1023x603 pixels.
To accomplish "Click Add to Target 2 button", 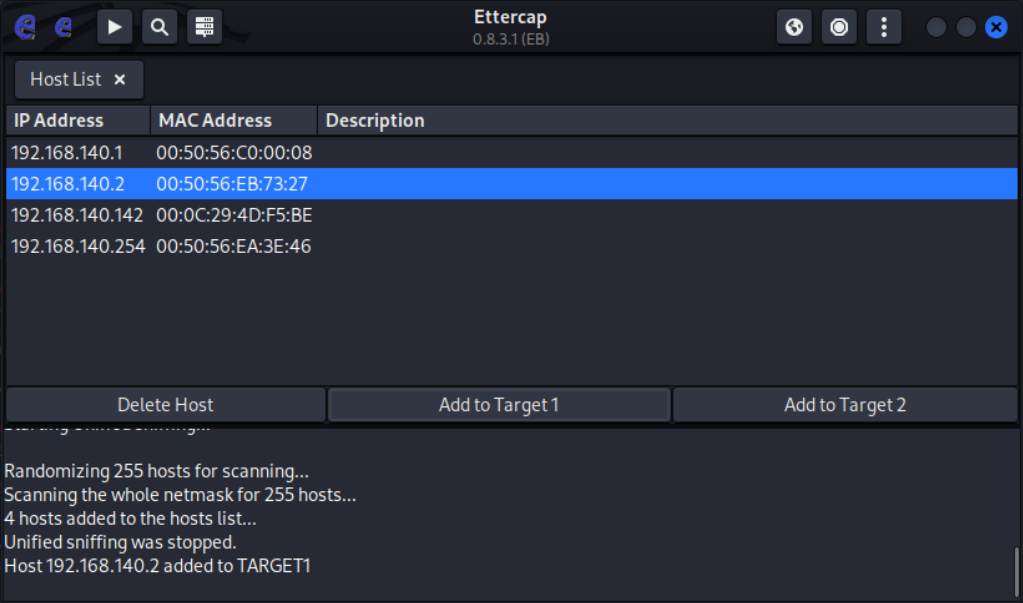I will coord(845,405).
